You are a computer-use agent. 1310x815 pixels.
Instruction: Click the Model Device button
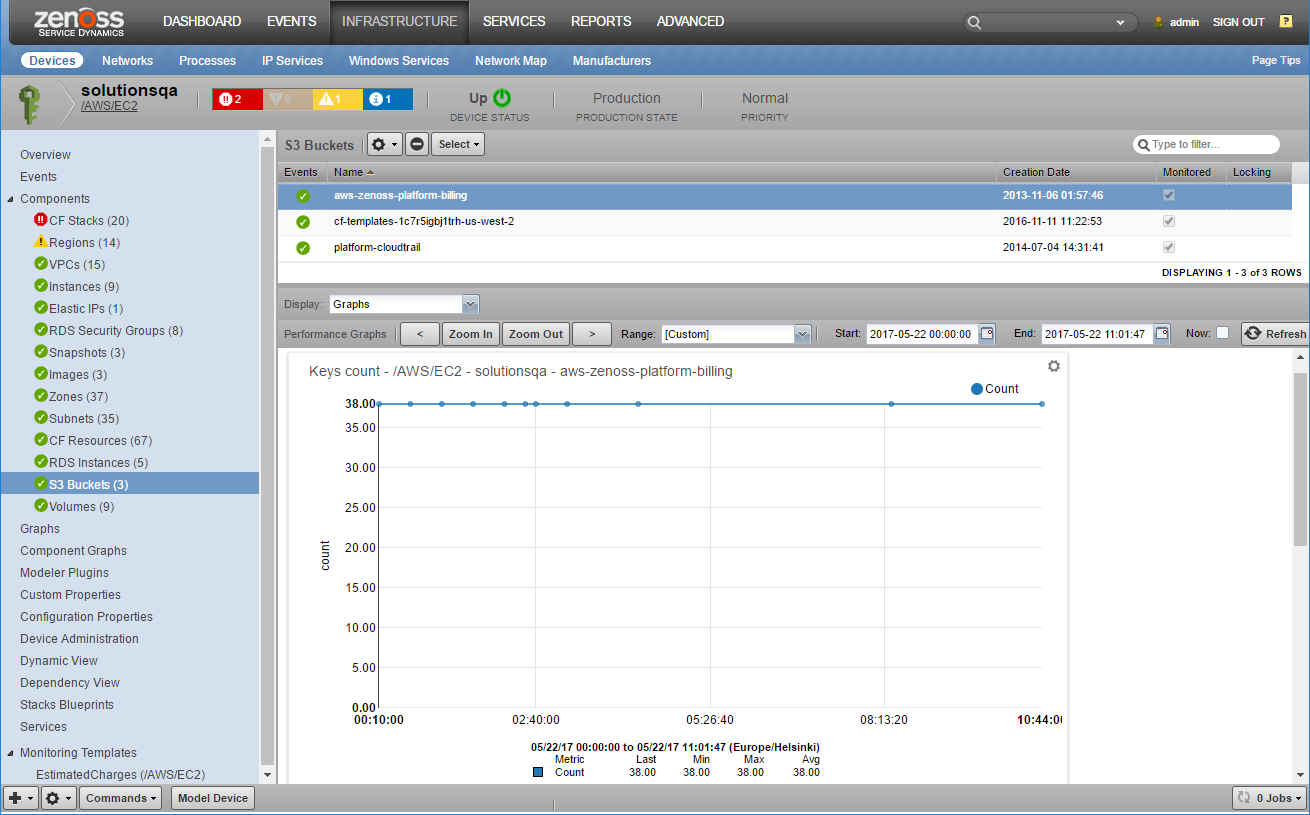tap(212, 798)
